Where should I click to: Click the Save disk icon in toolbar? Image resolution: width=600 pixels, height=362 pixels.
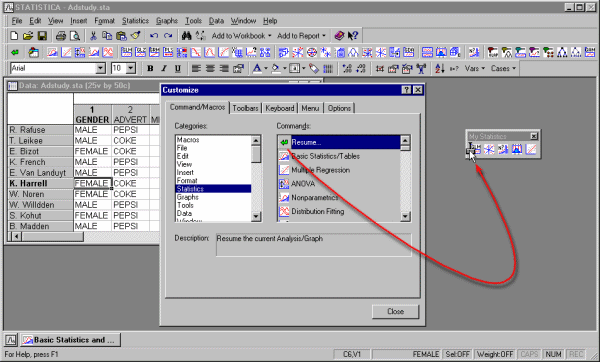[42, 36]
